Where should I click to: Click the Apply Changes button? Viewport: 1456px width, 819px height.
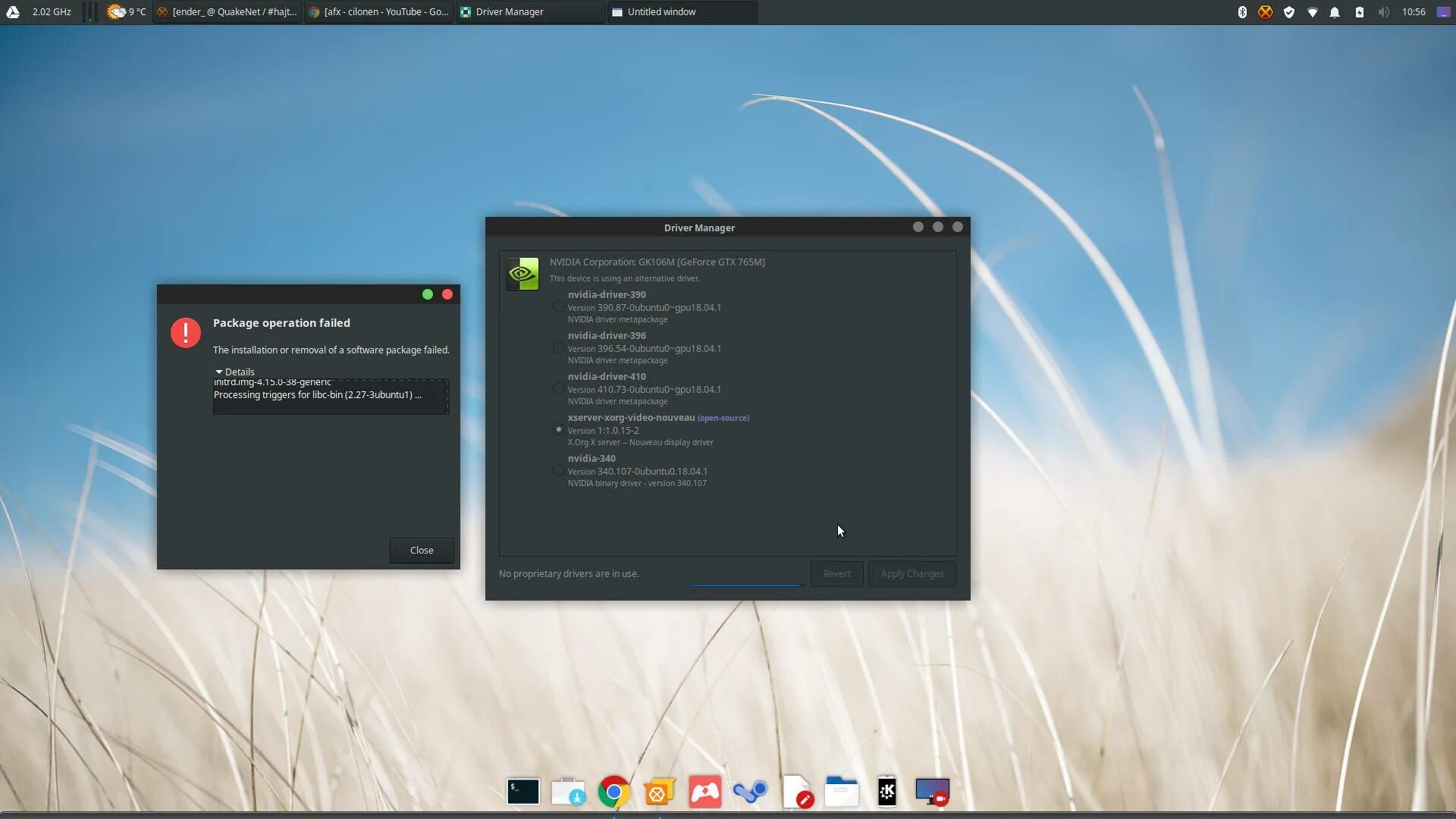(x=912, y=574)
